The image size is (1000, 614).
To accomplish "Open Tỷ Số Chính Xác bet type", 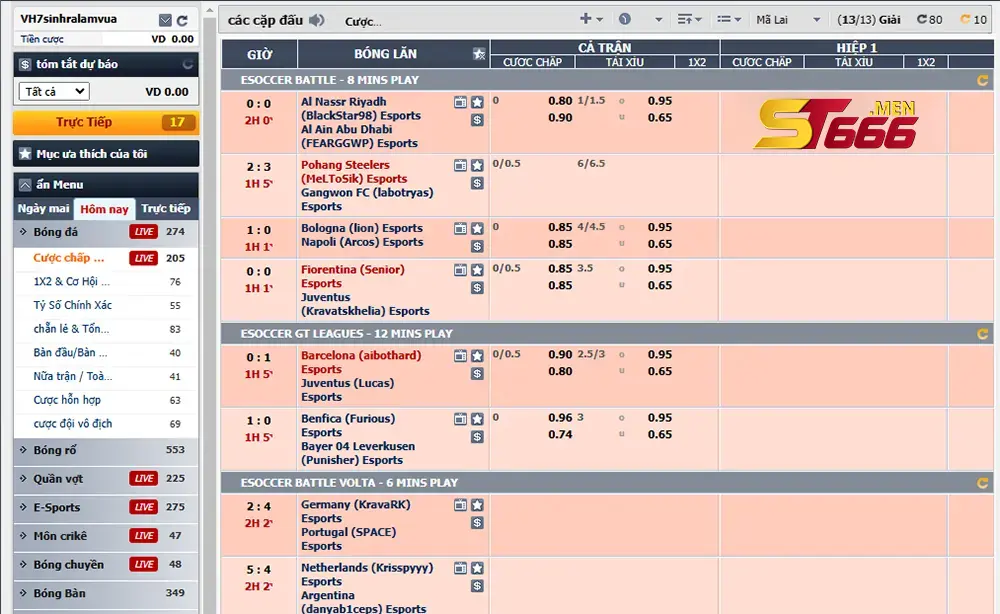I will [x=73, y=305].
